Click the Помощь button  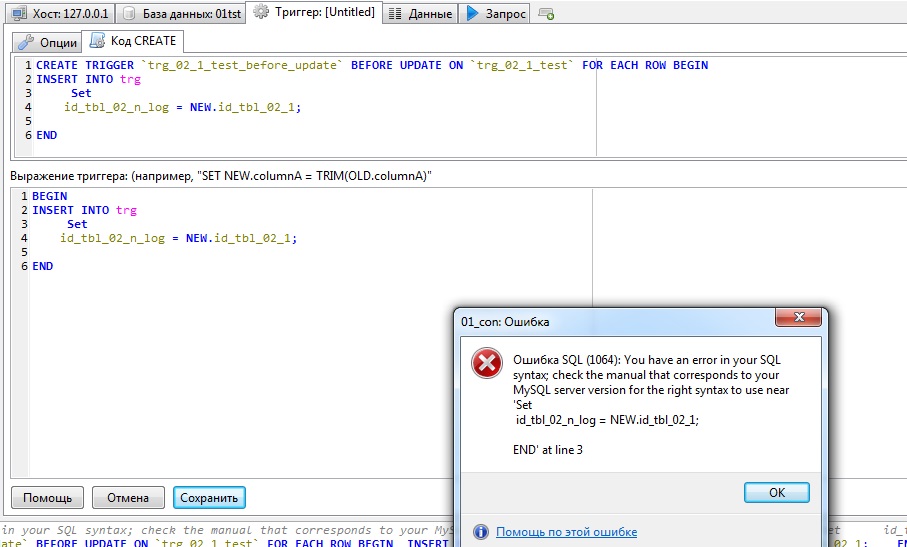[x=47, y=497]
